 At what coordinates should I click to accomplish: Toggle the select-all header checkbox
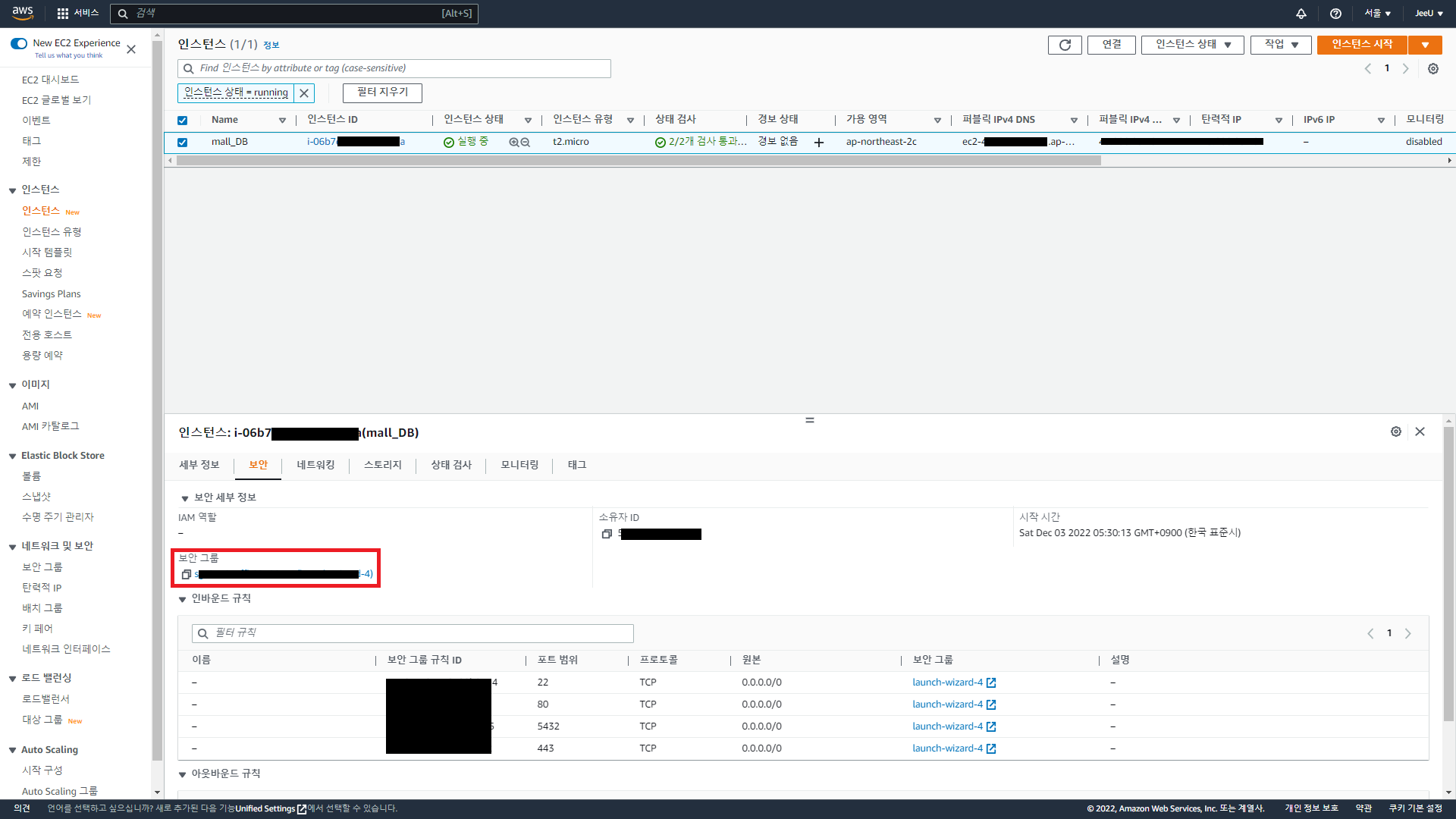(182, 121)
